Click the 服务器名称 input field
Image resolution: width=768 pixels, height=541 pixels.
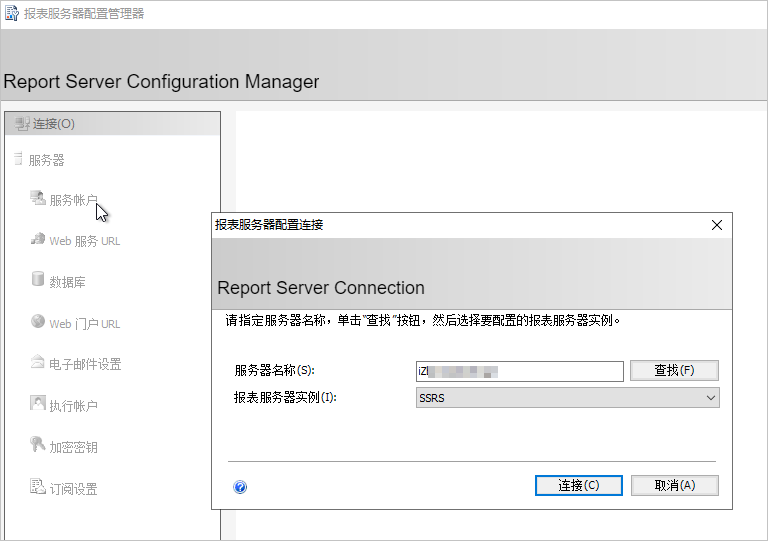520,371
